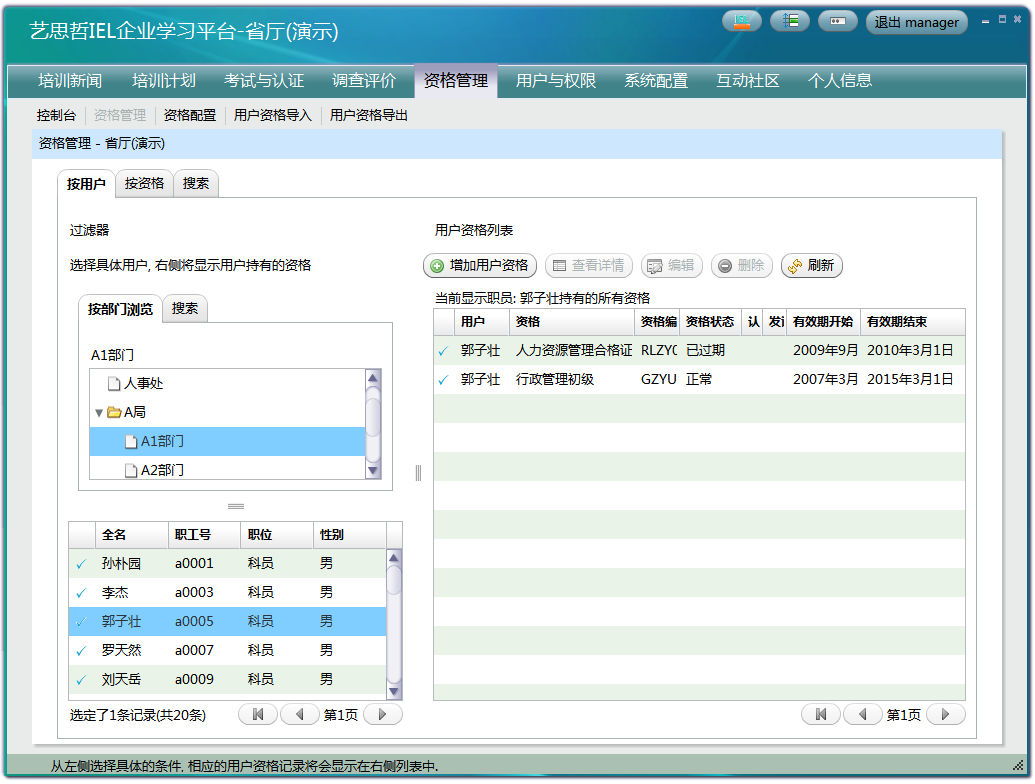1035x784 pixels.
Task: Open the 用户与权限 menu
Action: (x=556, y=81)
